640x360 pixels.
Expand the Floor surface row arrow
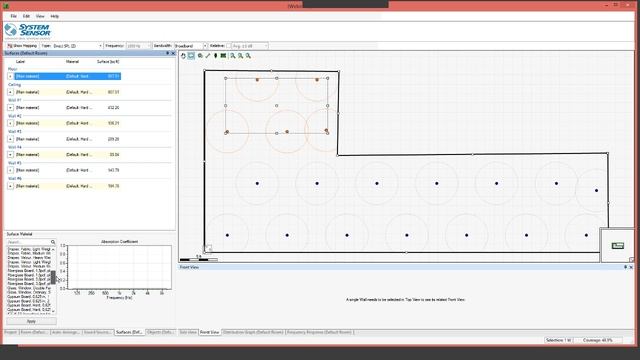click(11, 76)
